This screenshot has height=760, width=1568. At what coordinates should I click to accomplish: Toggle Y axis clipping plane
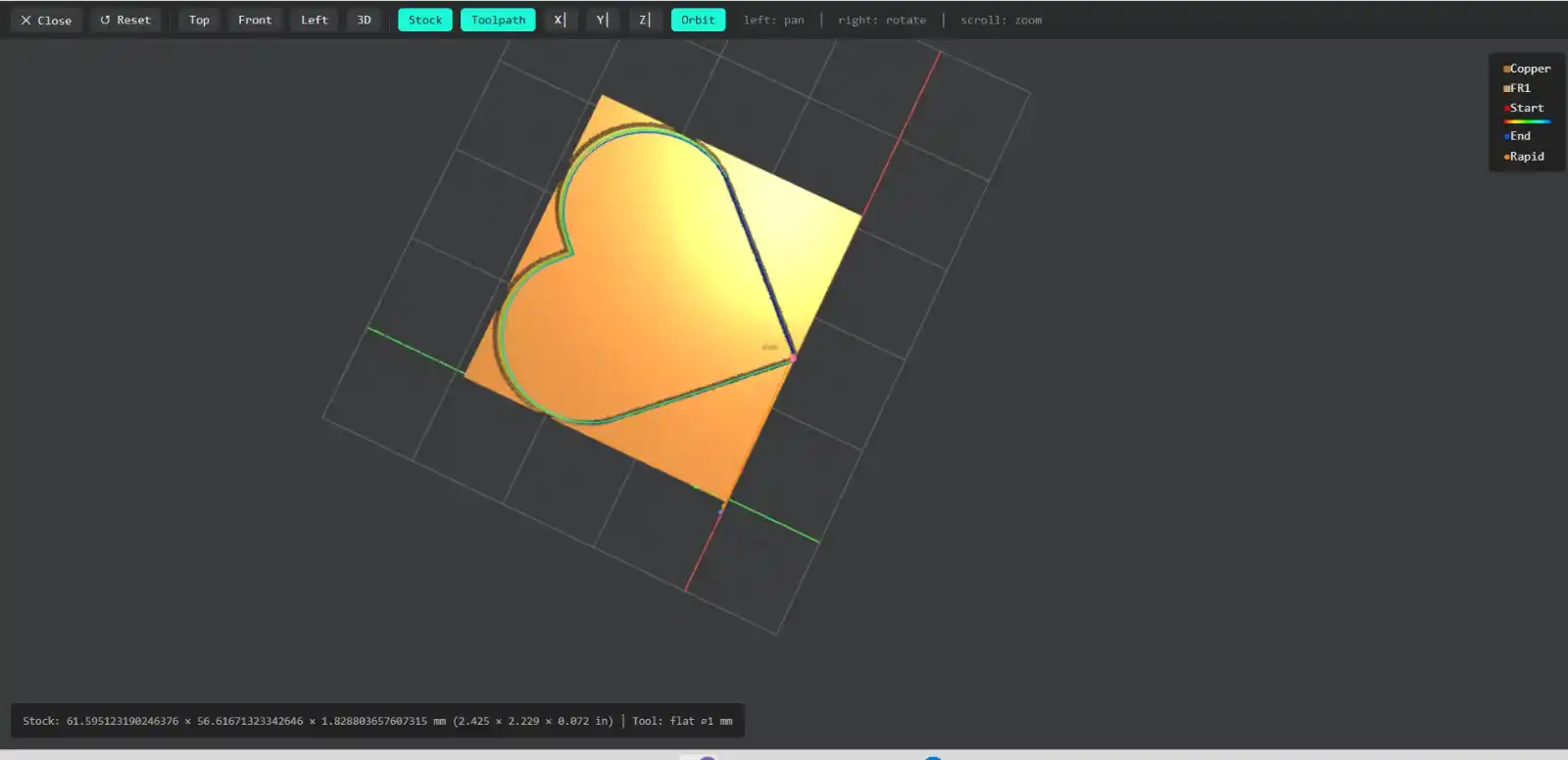[603, 20]
